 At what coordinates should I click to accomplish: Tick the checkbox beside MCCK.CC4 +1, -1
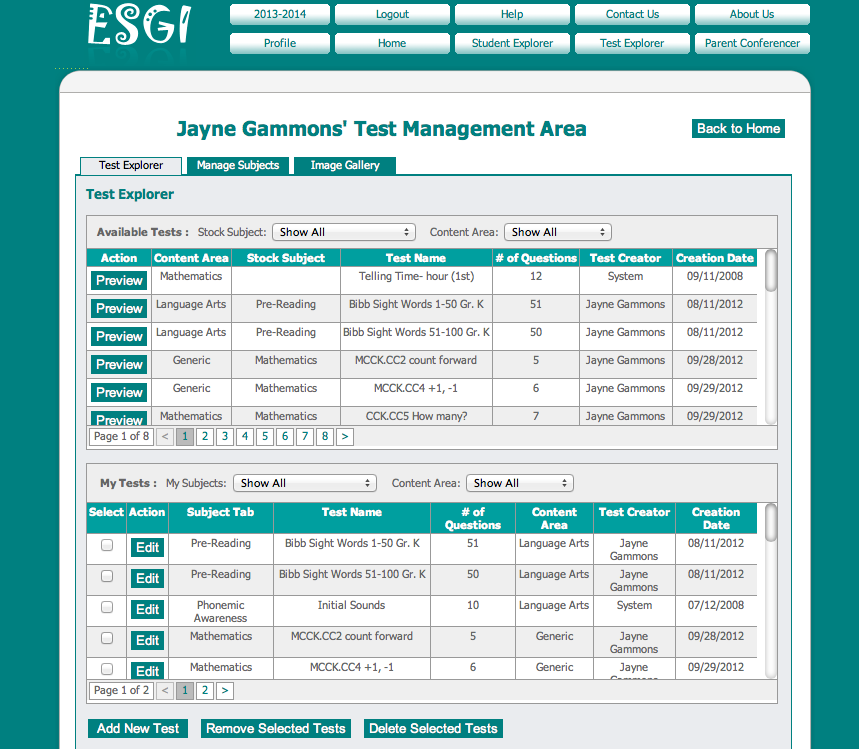click(x=105, y=670)
